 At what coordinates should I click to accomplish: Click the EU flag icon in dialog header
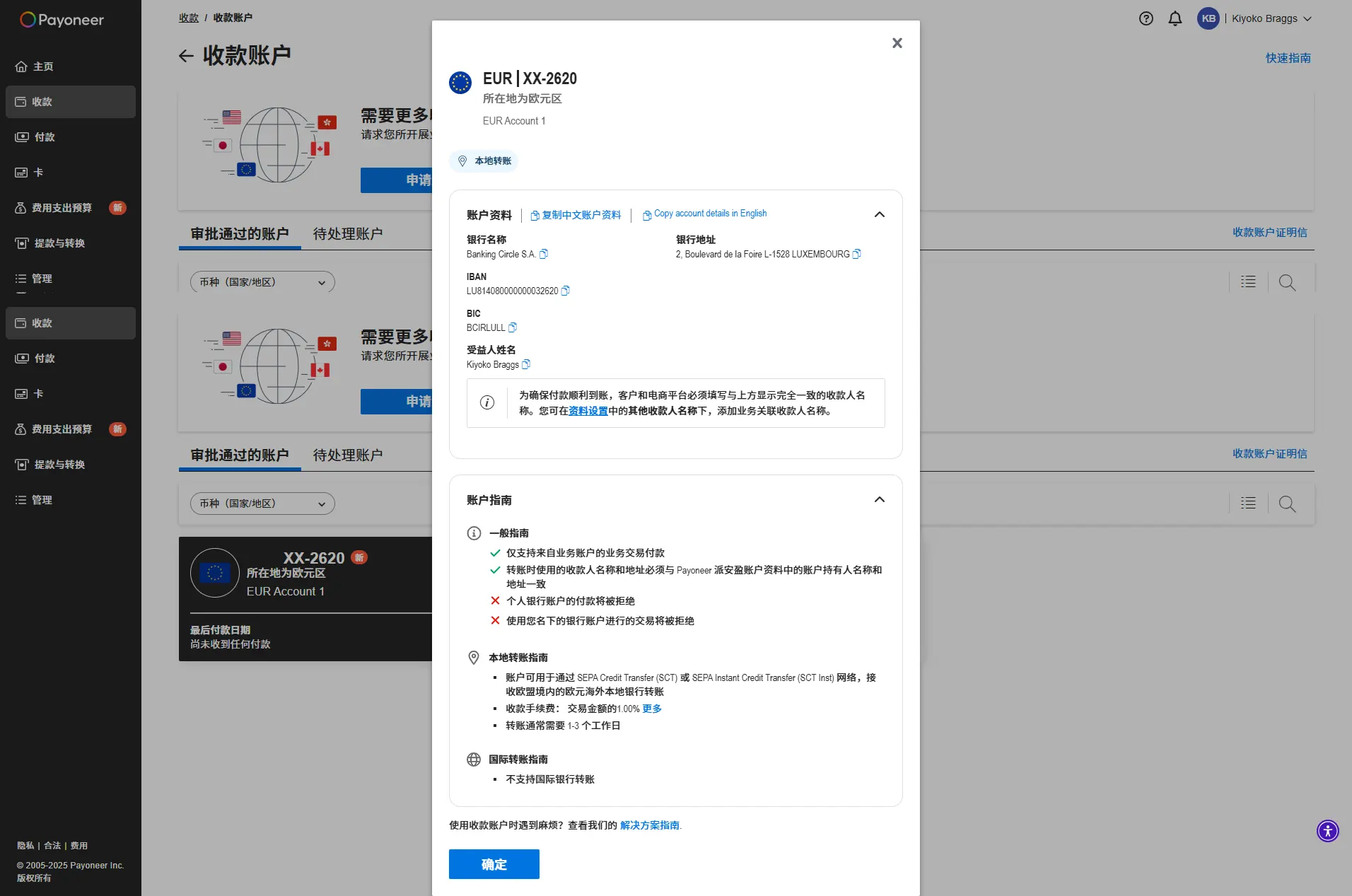point(460,83)
